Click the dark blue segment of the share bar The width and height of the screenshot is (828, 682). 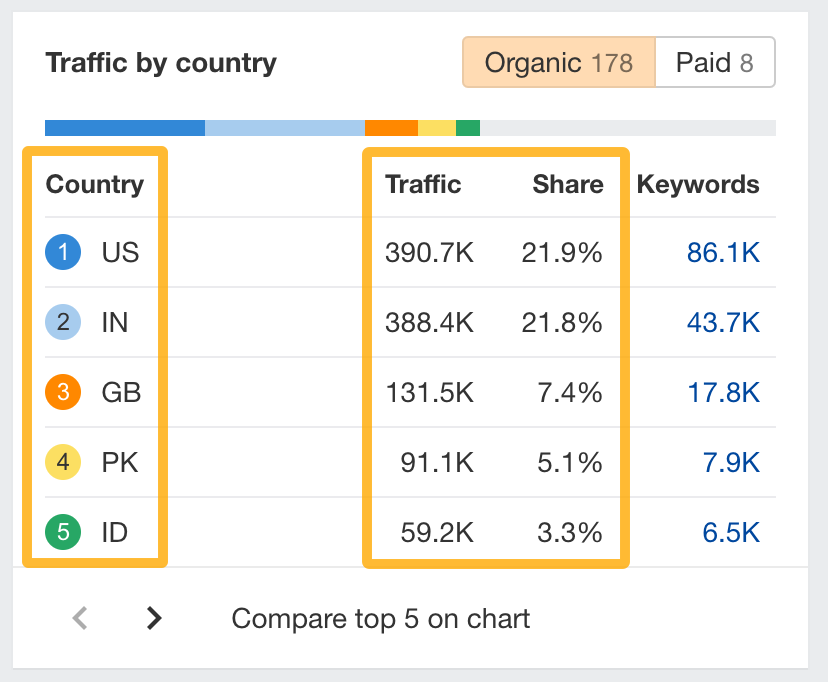click(125, 128)
